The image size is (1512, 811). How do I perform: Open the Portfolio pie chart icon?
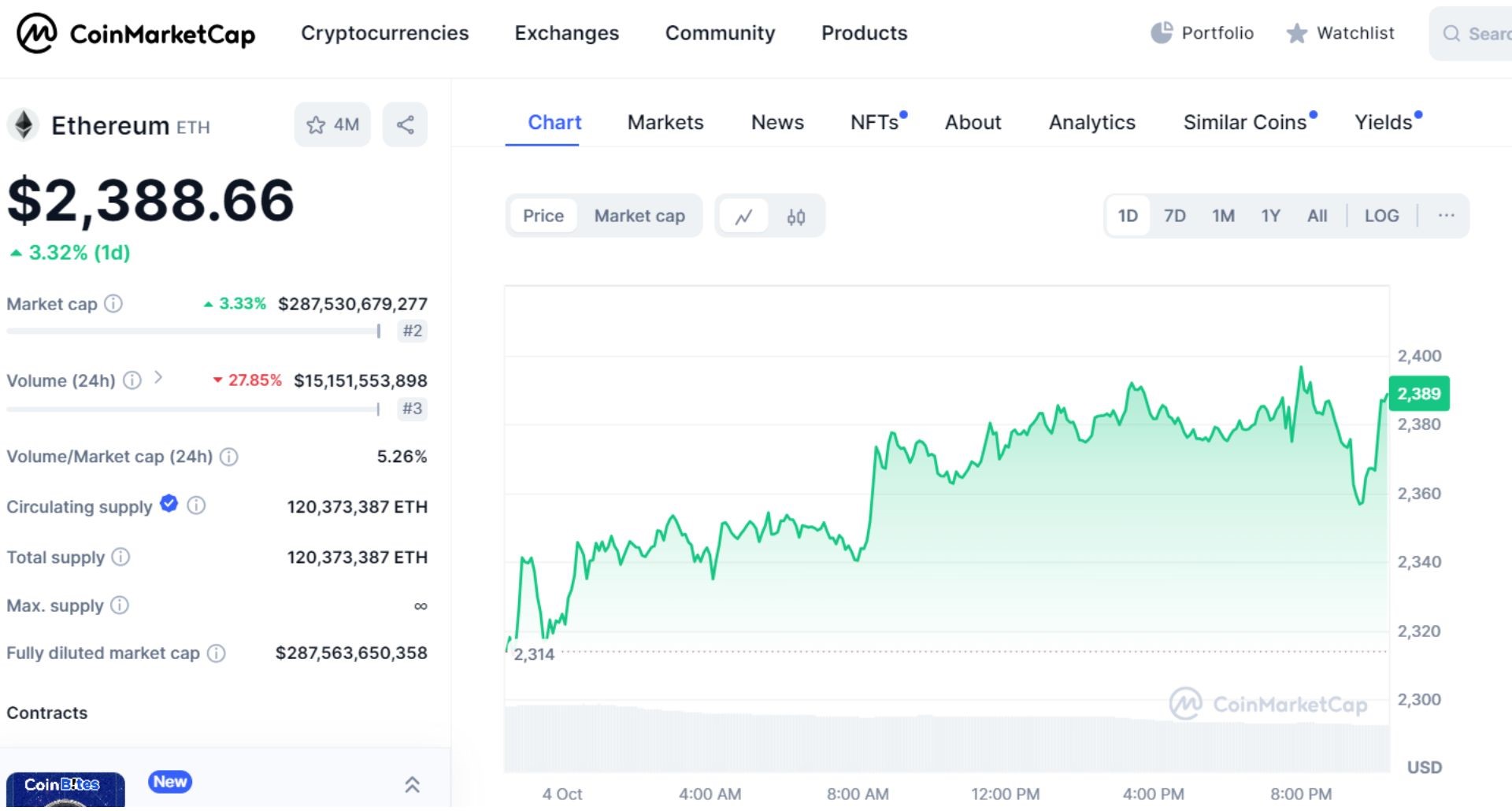coord(1162,33)
